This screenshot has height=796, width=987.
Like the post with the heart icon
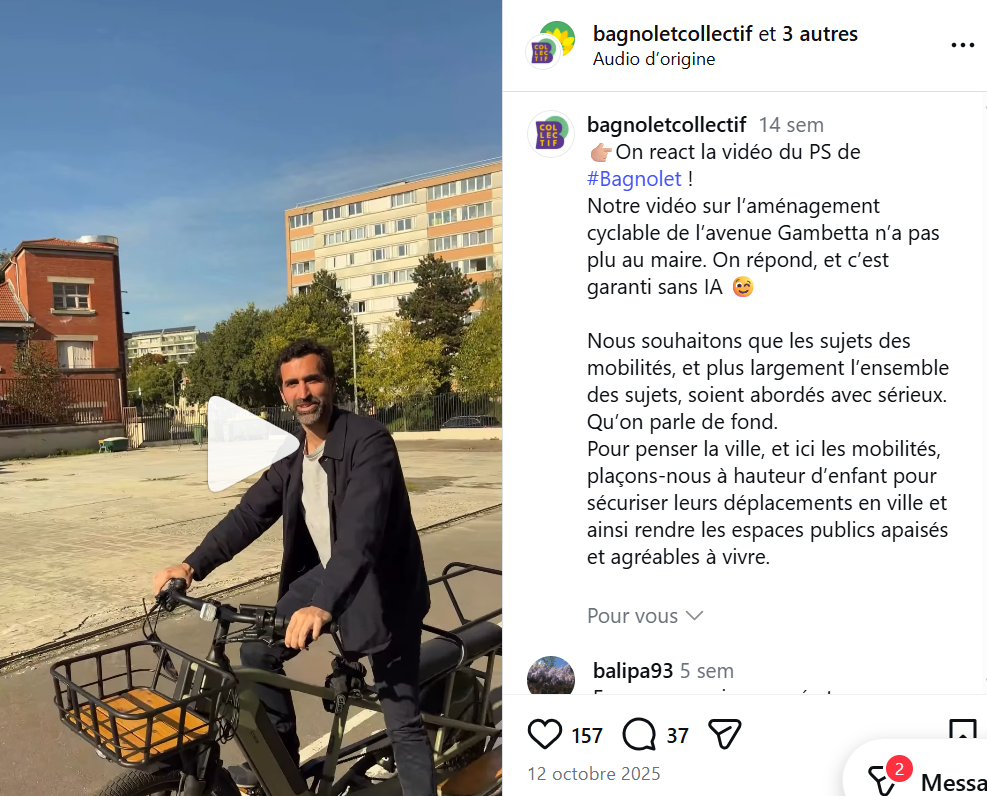[x=544, y=734]
